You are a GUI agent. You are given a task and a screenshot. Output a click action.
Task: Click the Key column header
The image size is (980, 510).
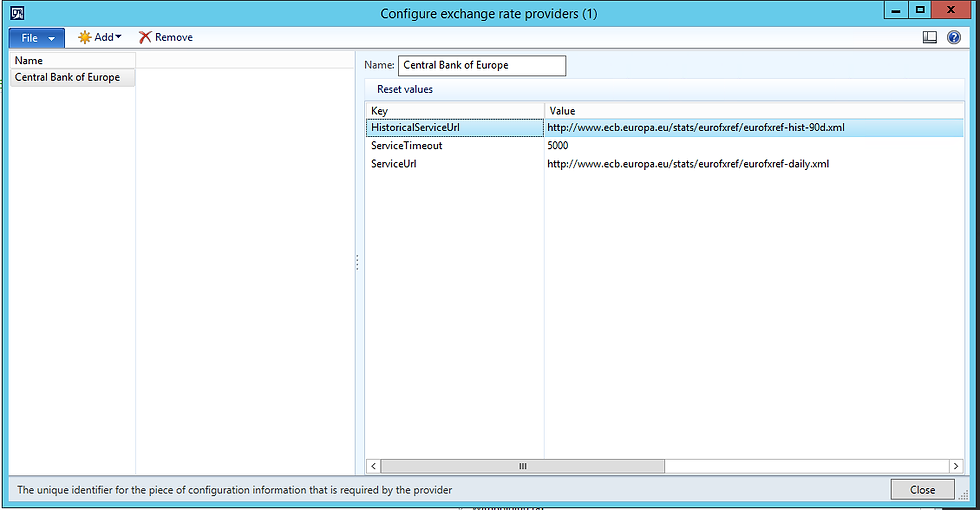(x=454, y=111)
